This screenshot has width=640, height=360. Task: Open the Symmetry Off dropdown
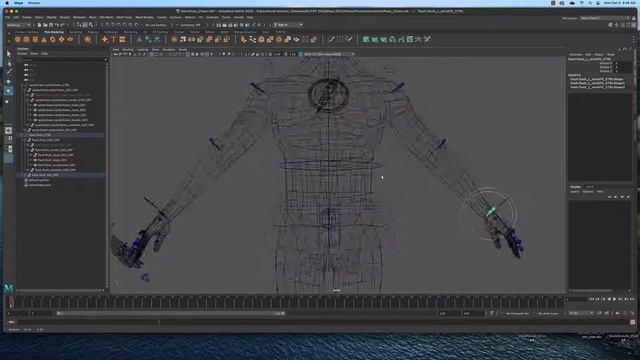191,25
